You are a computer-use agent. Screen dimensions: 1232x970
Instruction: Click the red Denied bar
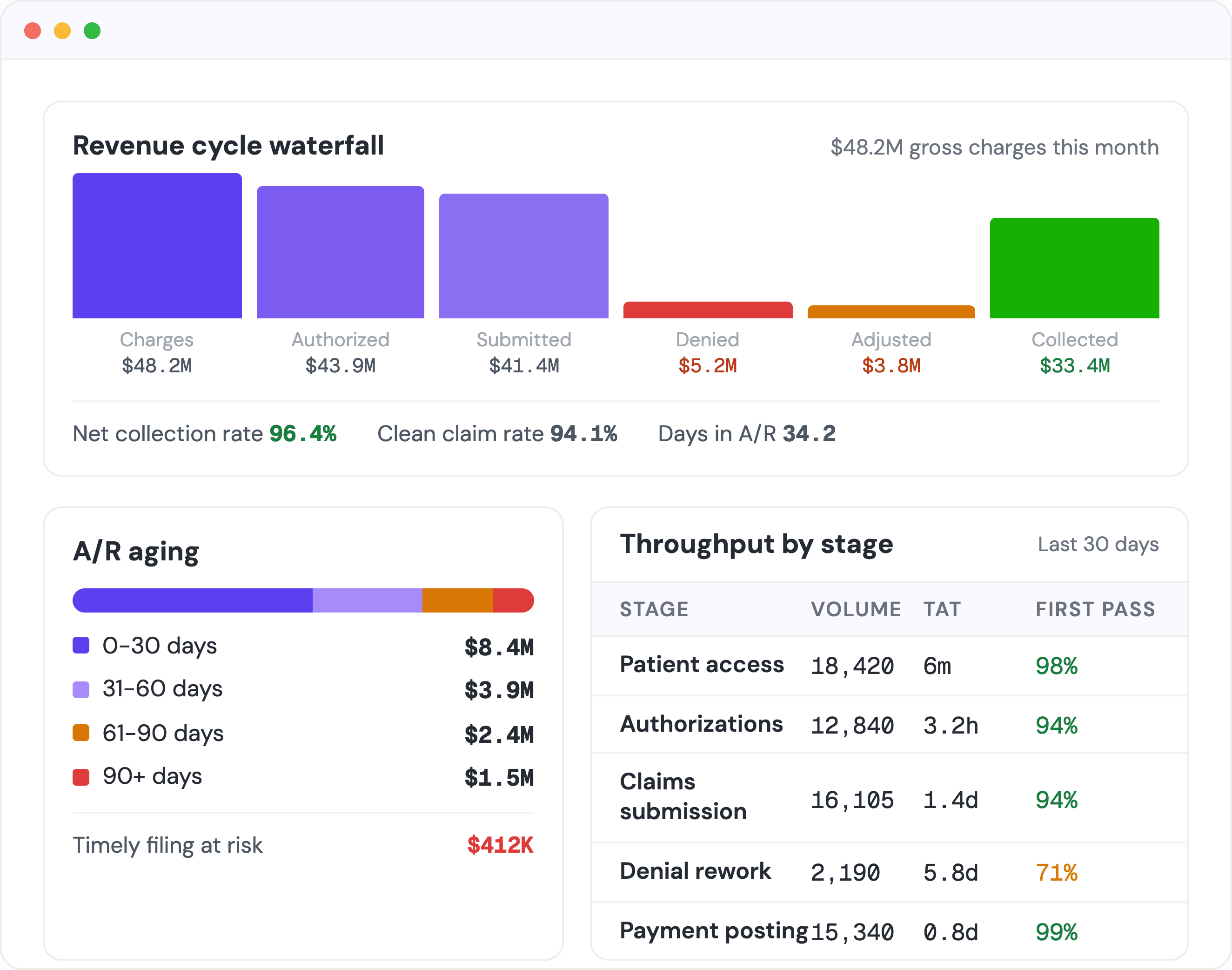tap(707, 310)
